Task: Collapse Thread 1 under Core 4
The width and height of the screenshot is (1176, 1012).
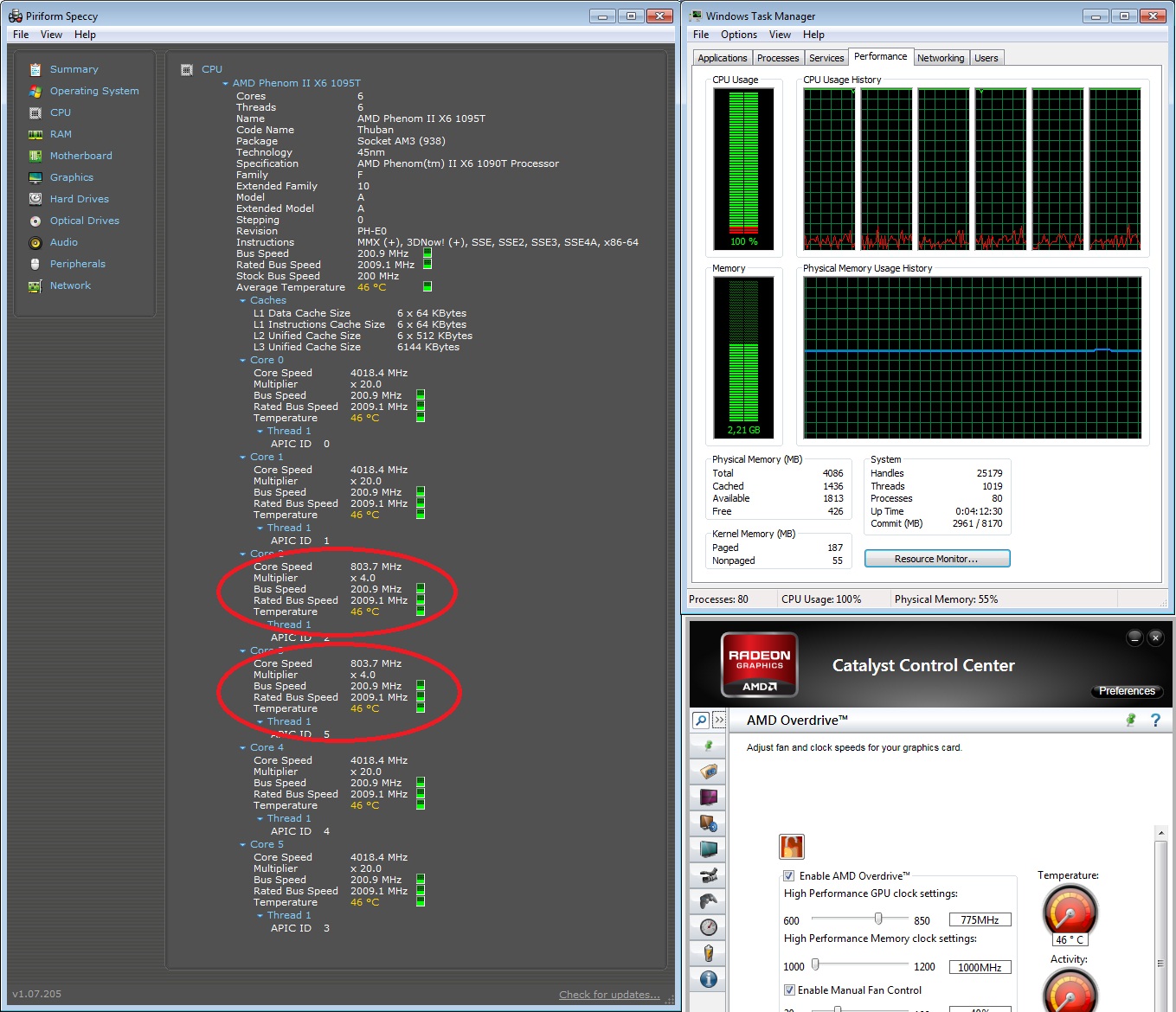Action: pyautogui.click(x=260, y=819)
